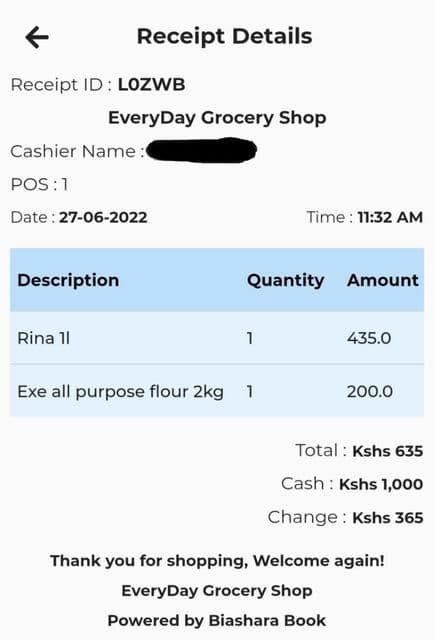Tap the EveryDay Grocery Shop header name
Viewport: 435px width, 640px height.
(x=217, y=118)
